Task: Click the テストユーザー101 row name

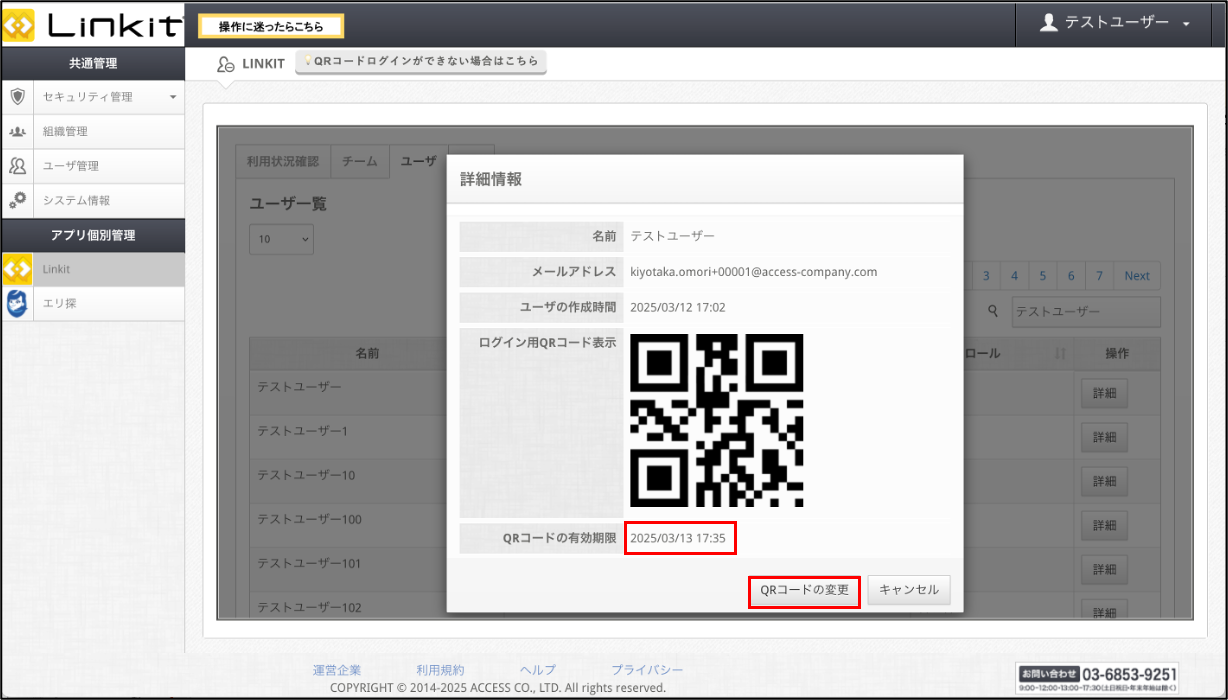Action: pos(310,563)
